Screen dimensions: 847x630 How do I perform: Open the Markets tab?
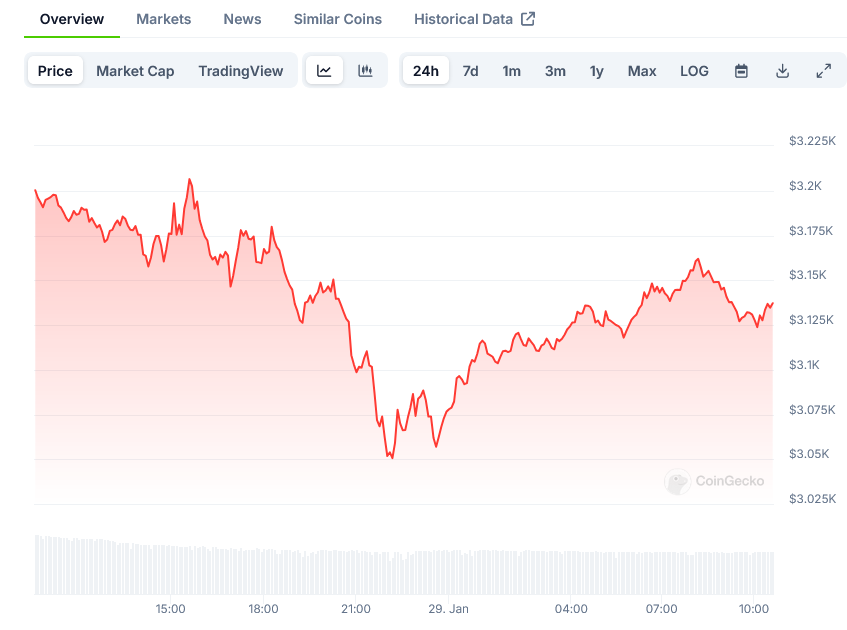click(163, 19)
